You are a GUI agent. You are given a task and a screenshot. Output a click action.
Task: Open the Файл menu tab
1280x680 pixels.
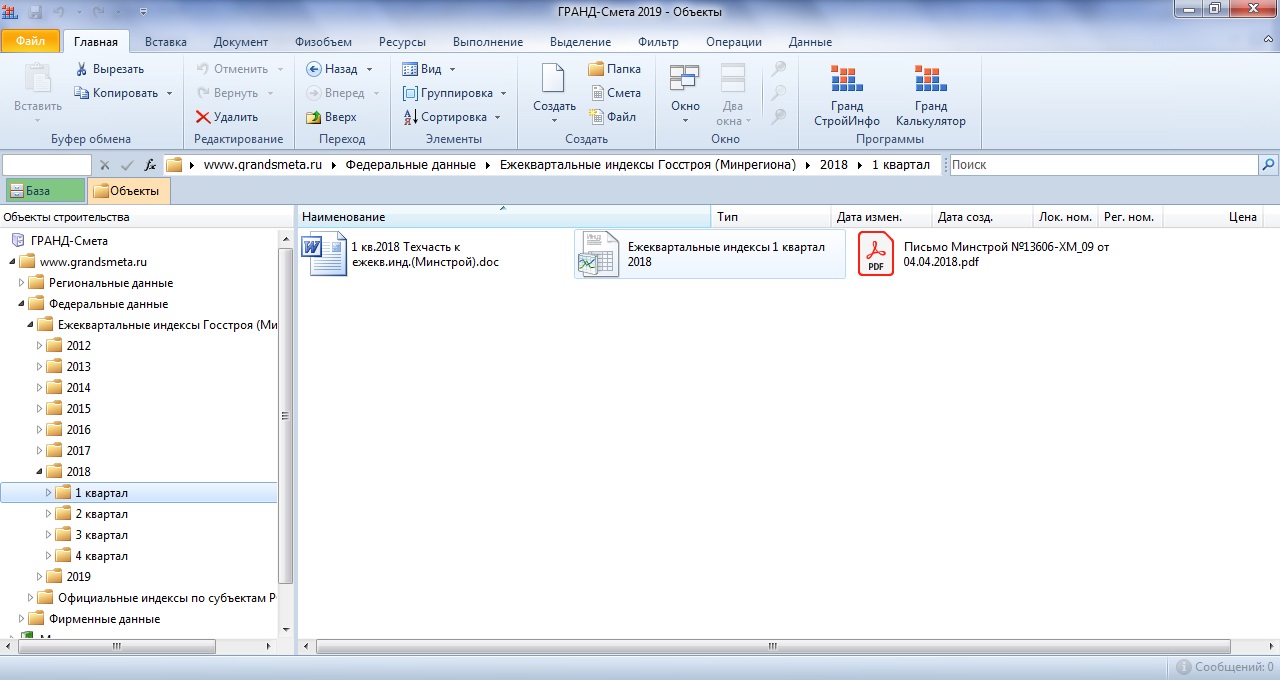[x=29, y=42]
